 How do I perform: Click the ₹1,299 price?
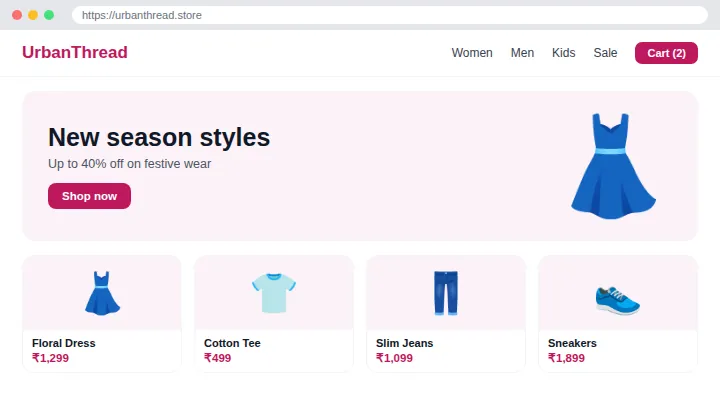(x=50, y=358)
